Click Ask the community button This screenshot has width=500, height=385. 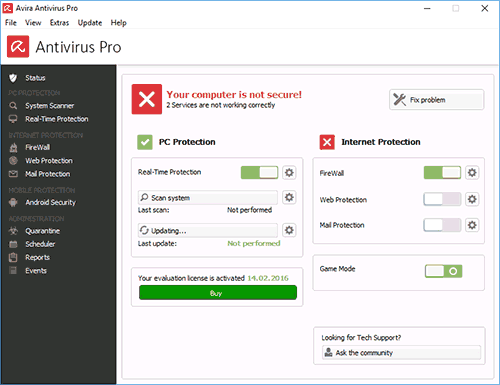click(401, 352)
